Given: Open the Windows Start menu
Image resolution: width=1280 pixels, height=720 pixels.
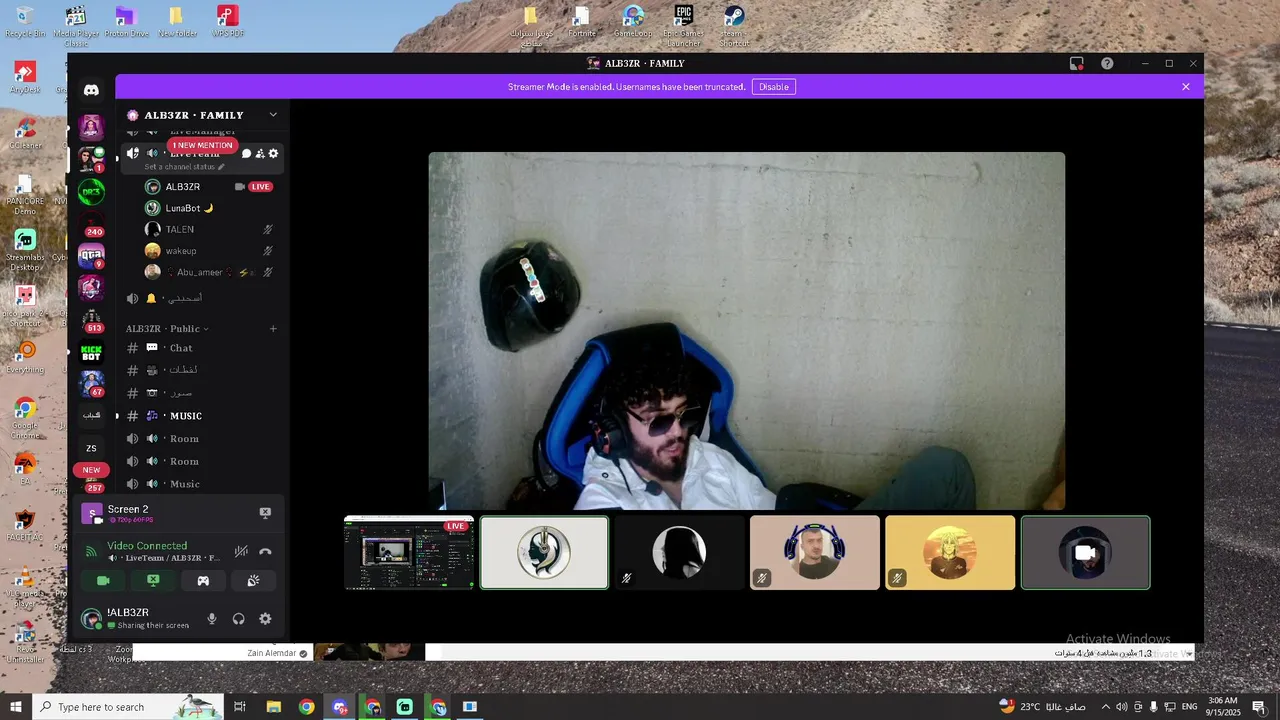Looking at the screenshot, I should (x=16, y=707).
